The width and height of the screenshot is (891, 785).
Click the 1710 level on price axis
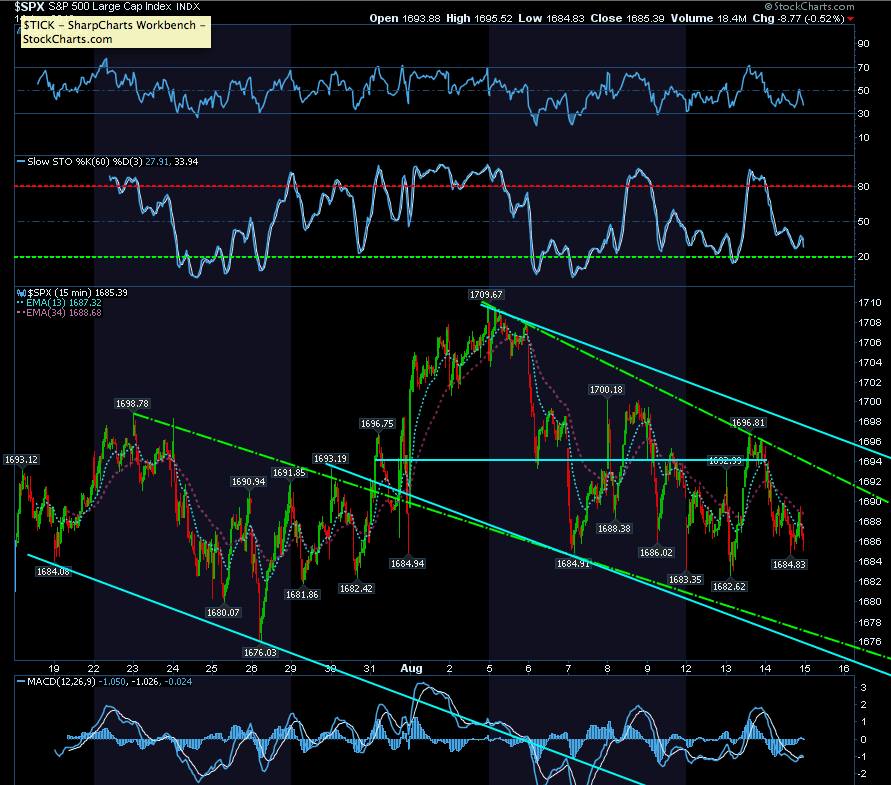tap(869, 302)
